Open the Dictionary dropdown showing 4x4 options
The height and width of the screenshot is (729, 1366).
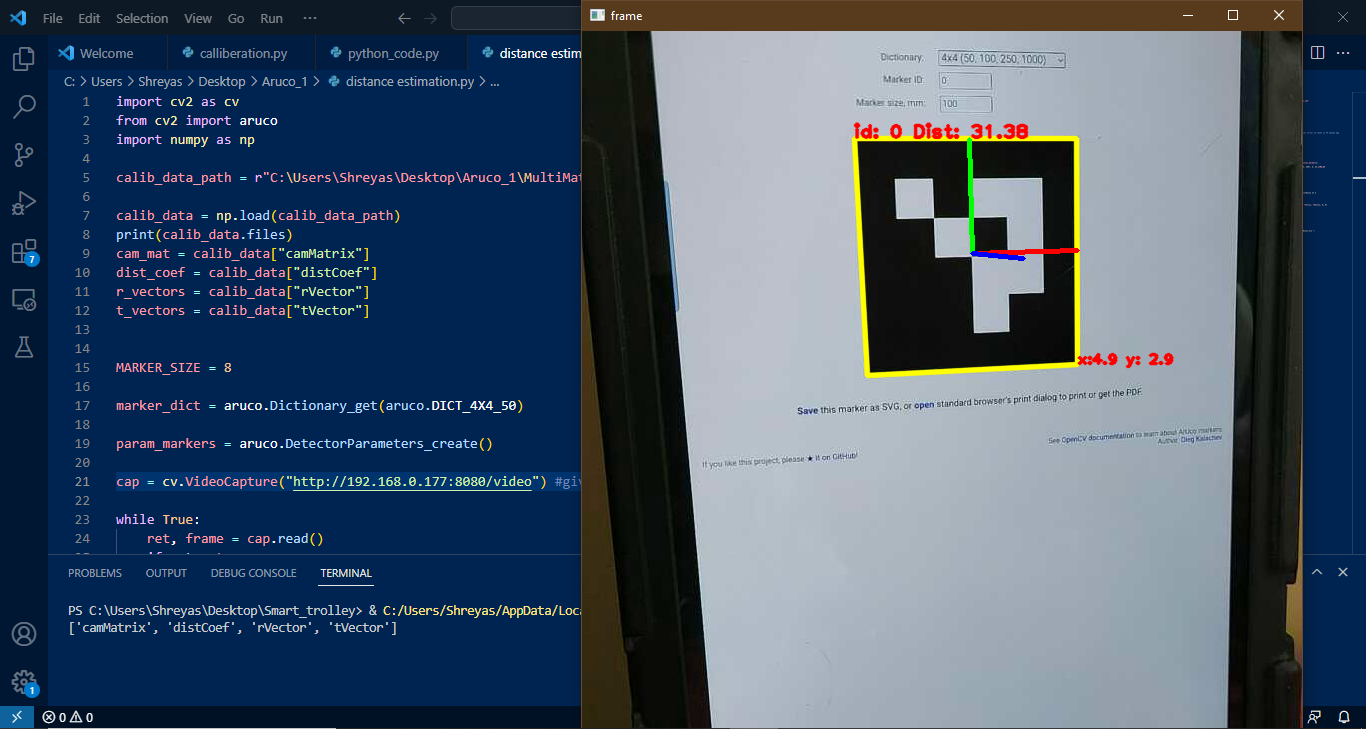coord(1000,59)
